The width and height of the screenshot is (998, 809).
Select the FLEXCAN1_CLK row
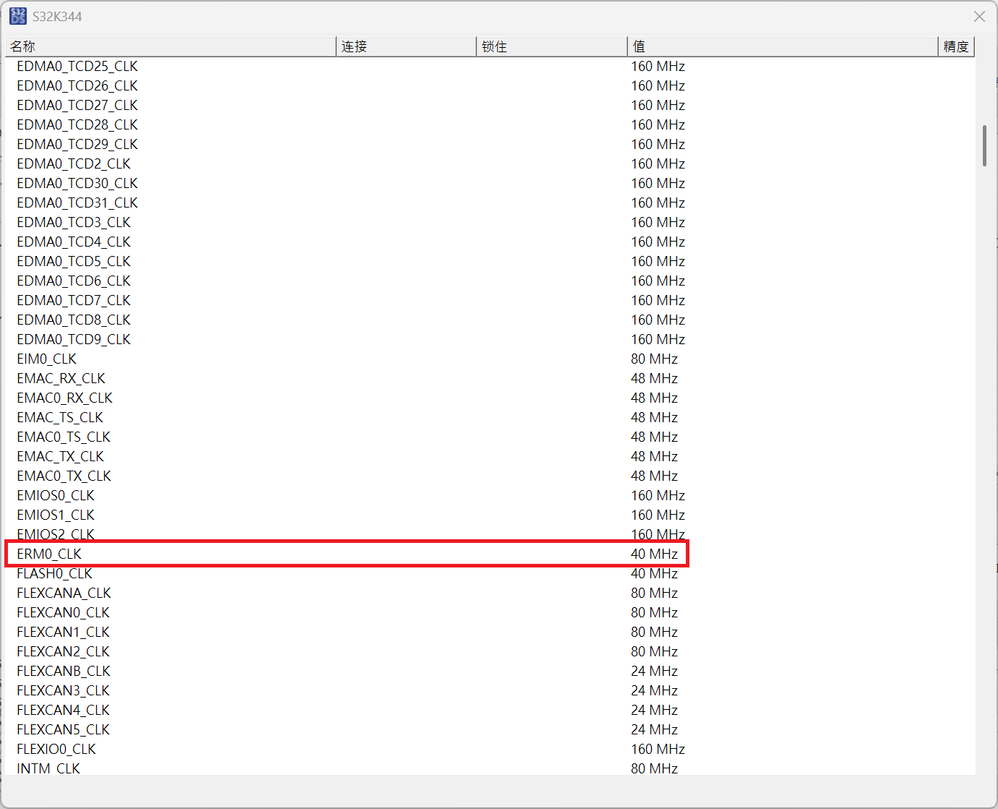(x=490, y=632)
